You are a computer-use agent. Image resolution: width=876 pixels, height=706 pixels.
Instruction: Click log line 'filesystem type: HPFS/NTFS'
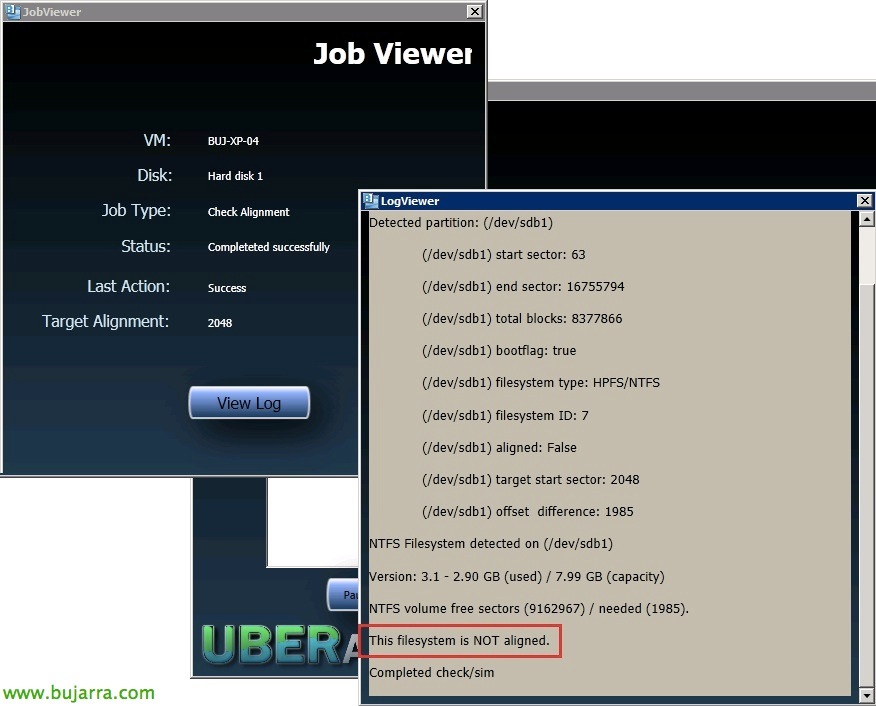(x=541, y=383)
